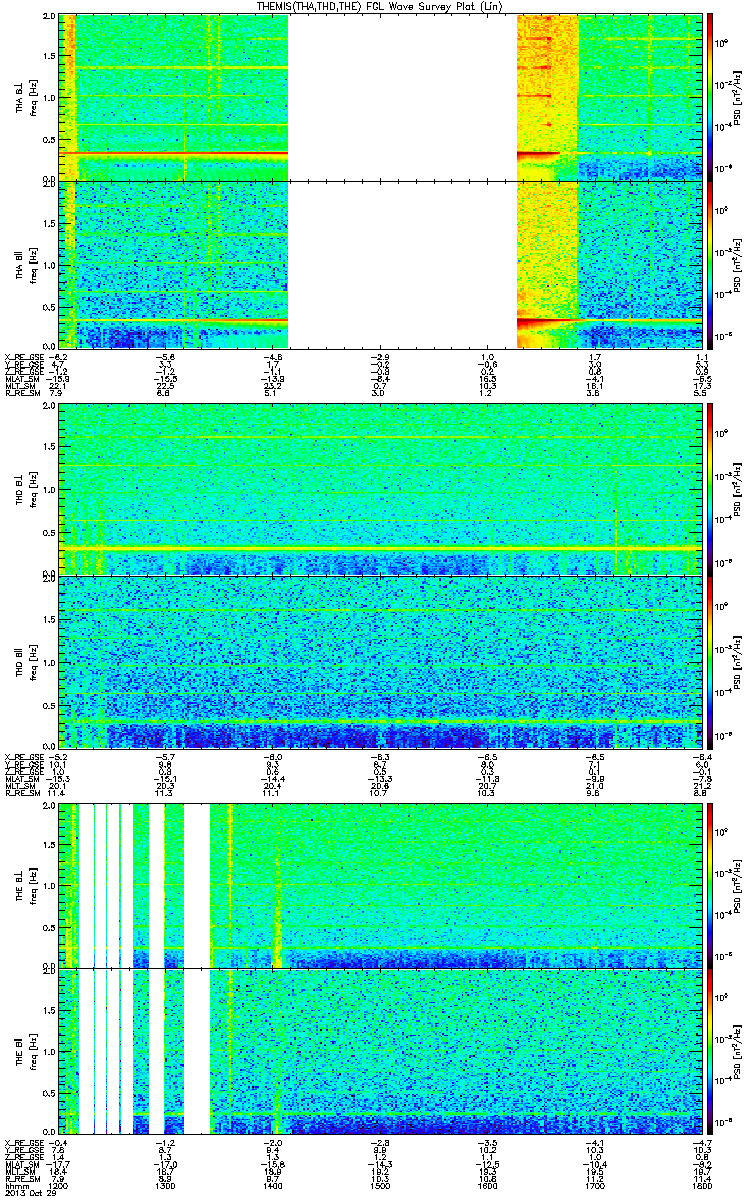Image resolution: width=750 pixels, height=1200 pixels.
Task: Select the THD BL axis label
Action: click(x=21, y=488)
